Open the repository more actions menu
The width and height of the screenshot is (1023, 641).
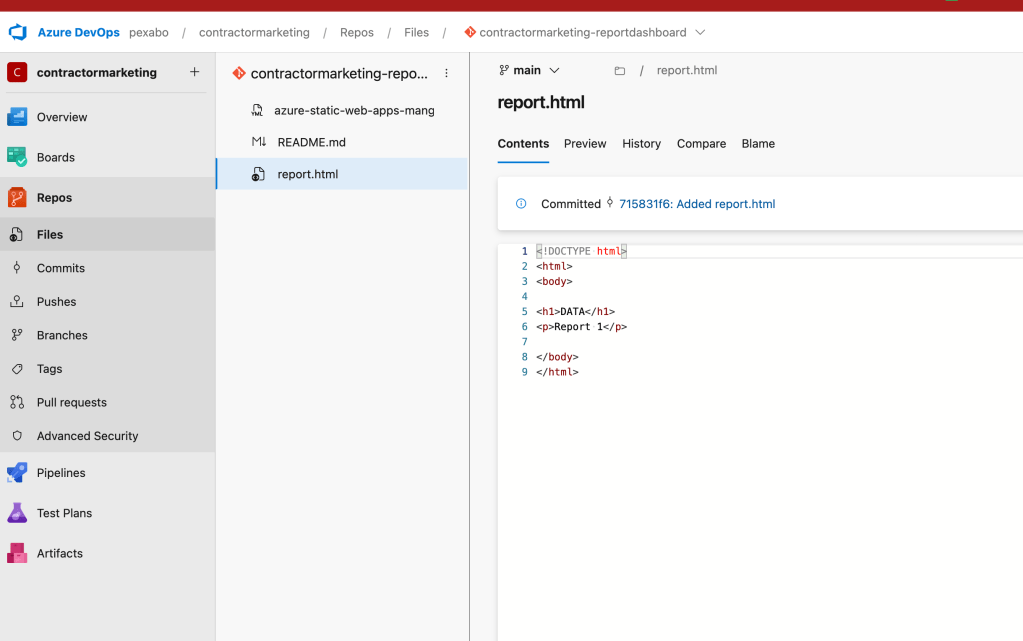click(x=446, y=73)
